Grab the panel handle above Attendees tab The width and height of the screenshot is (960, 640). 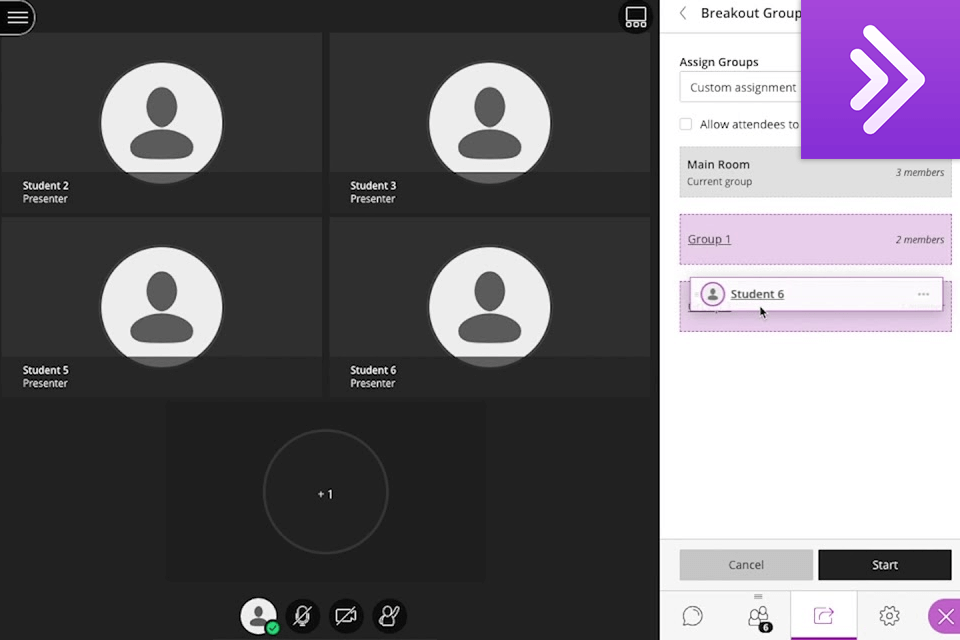pyautogui.click(x=758, y=596)
